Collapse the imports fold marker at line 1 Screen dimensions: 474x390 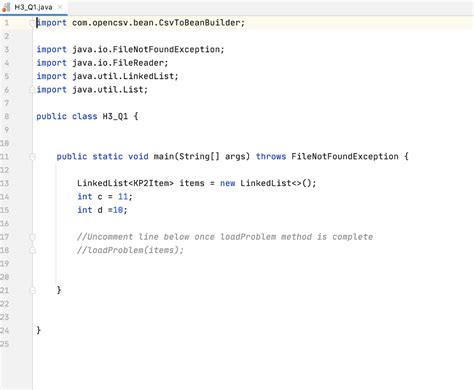click(x=32, y=23)
